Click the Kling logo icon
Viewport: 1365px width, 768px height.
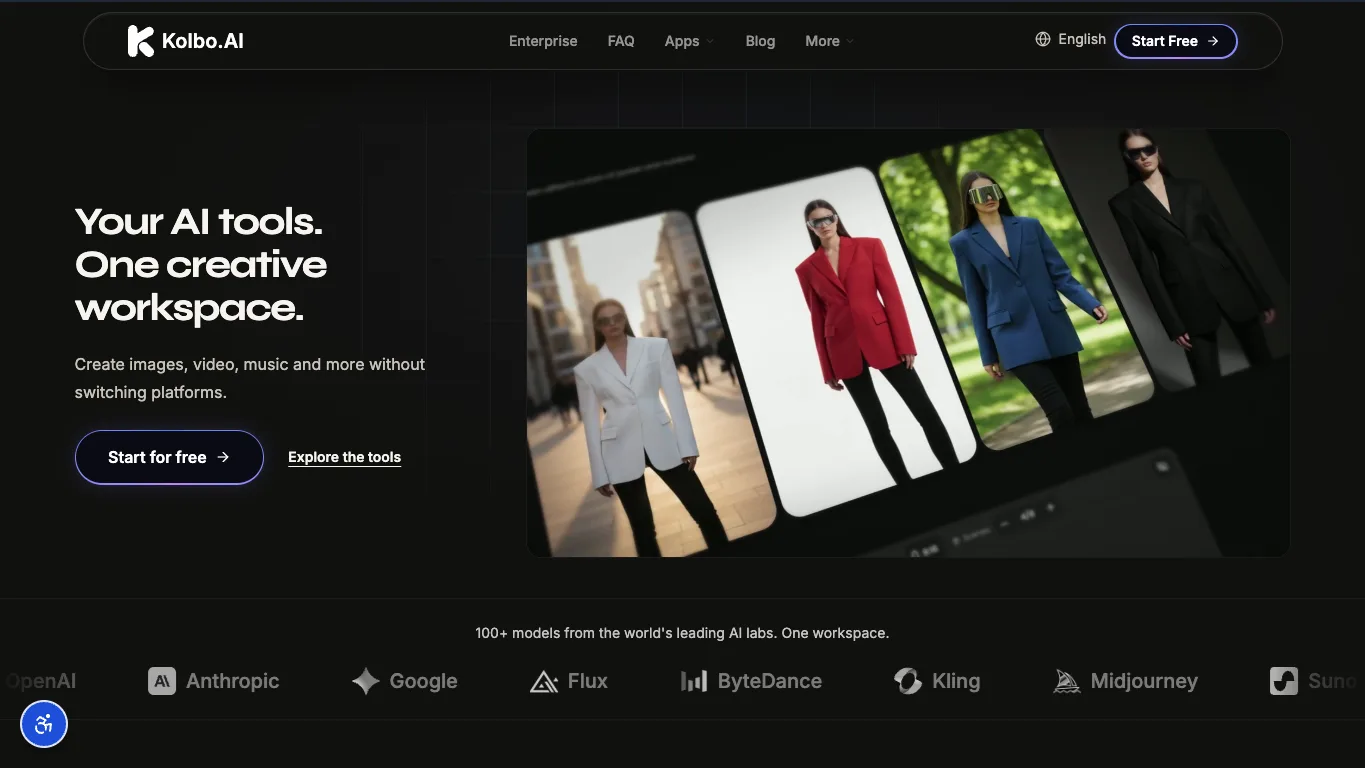tap(908, 681)
